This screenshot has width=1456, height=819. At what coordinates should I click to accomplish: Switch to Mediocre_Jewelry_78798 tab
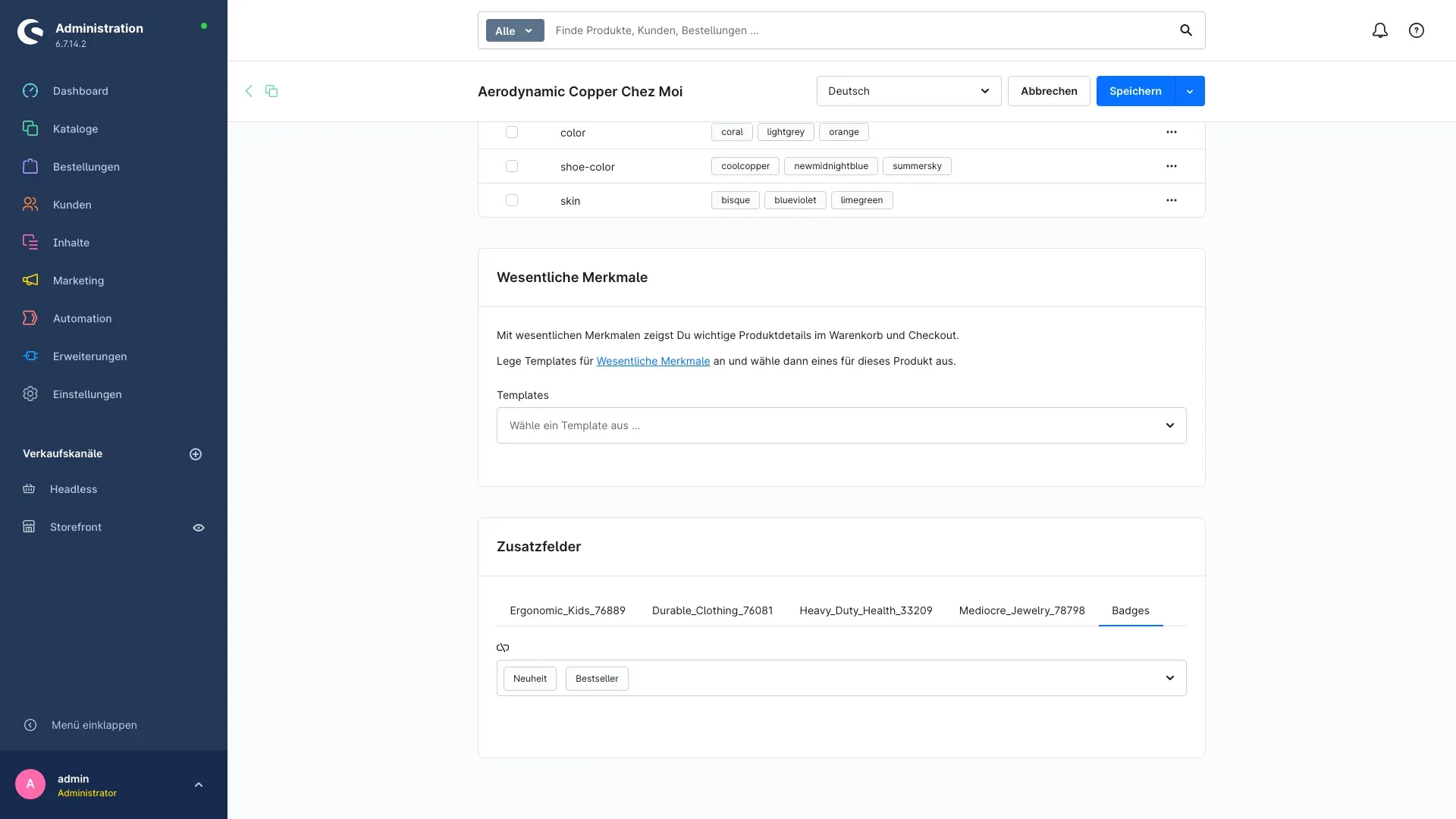tap(1021, 610)
